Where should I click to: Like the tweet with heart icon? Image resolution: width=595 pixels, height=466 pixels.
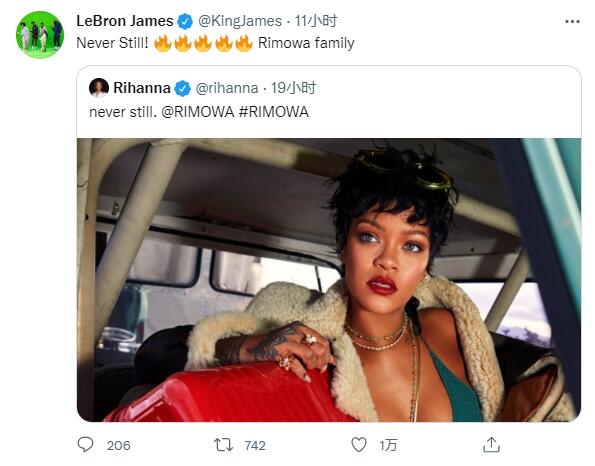(359, 444)
